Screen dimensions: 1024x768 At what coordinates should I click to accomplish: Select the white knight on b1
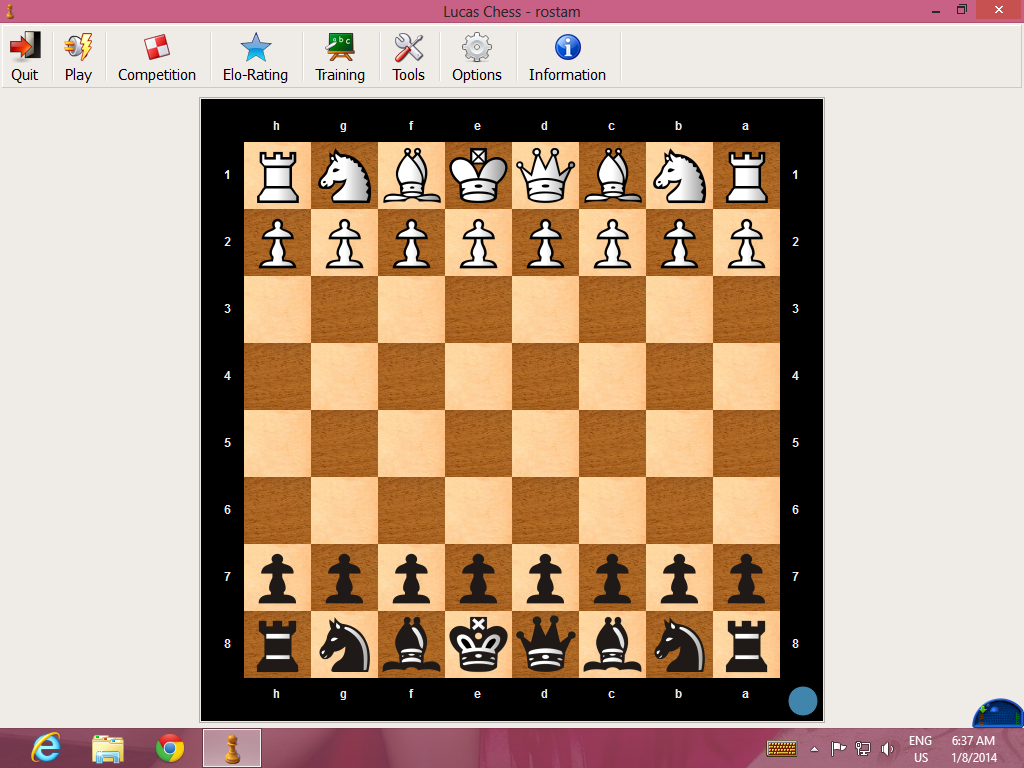(679, 175)
